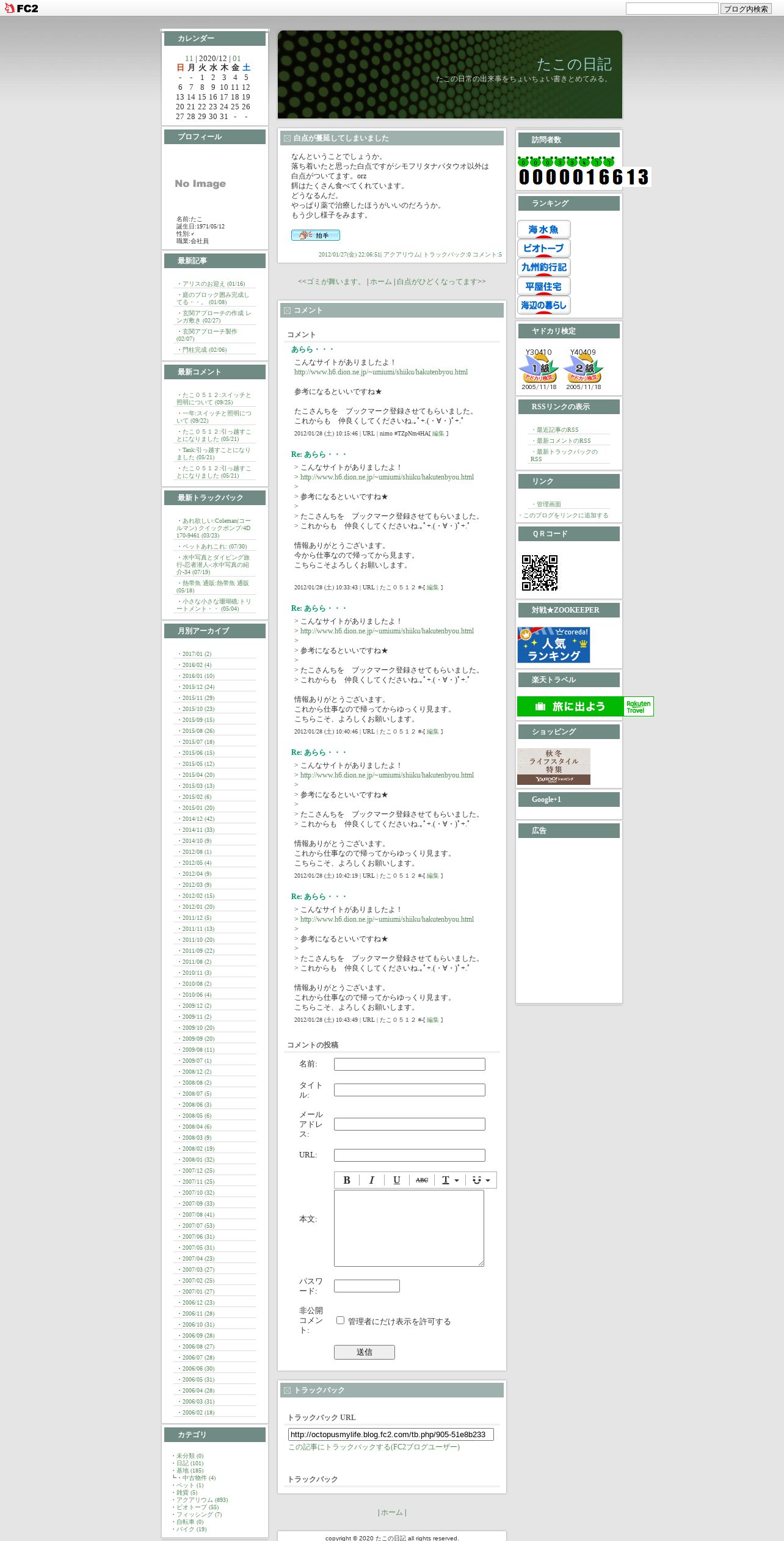Select the trackback URL field
Screen dimensions: 784x1541
(x=390, y=1434)
